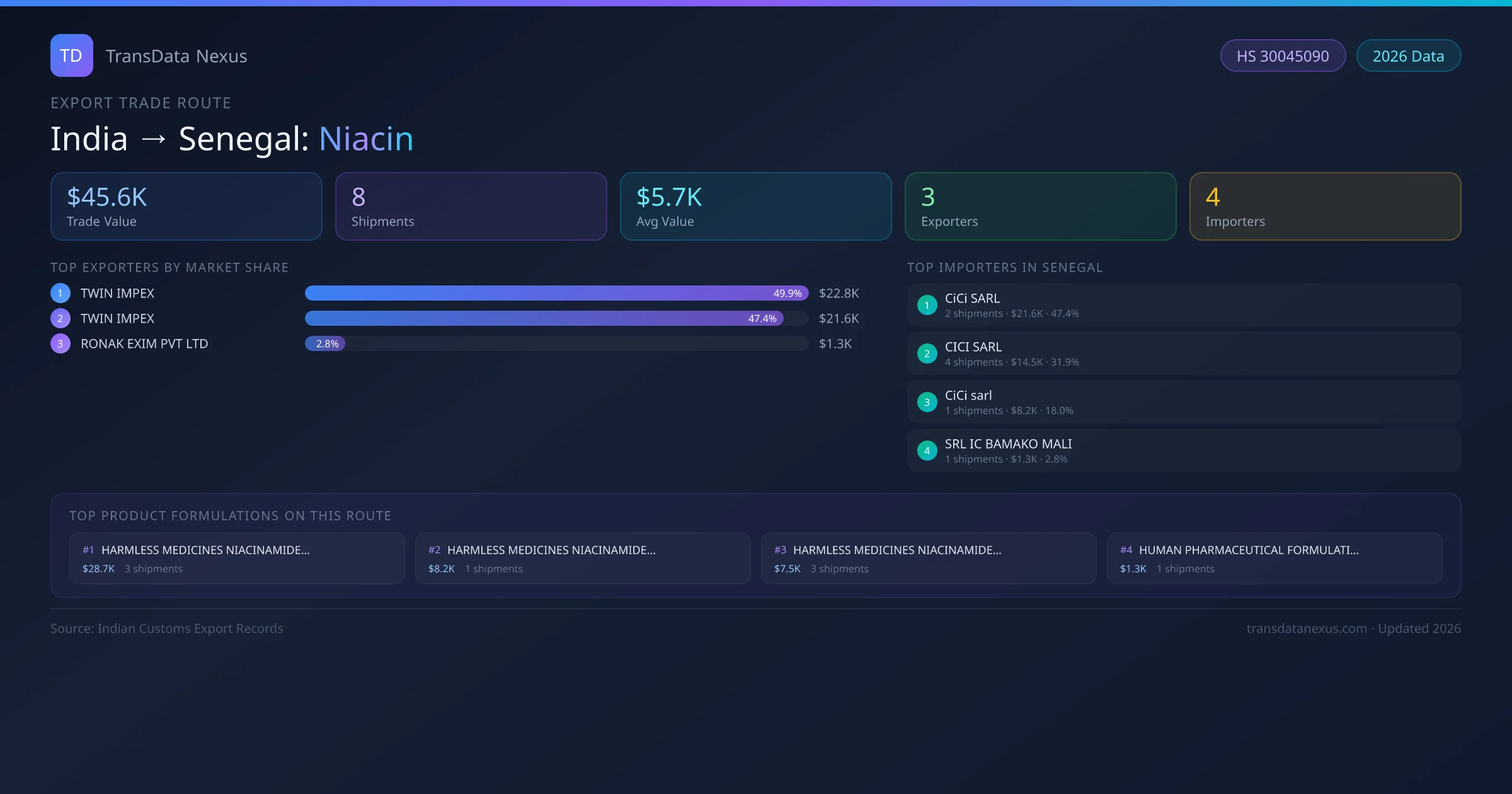Click green rank 3 badge for CiCi sarl

pyautogui.click(x=927, y=402)
